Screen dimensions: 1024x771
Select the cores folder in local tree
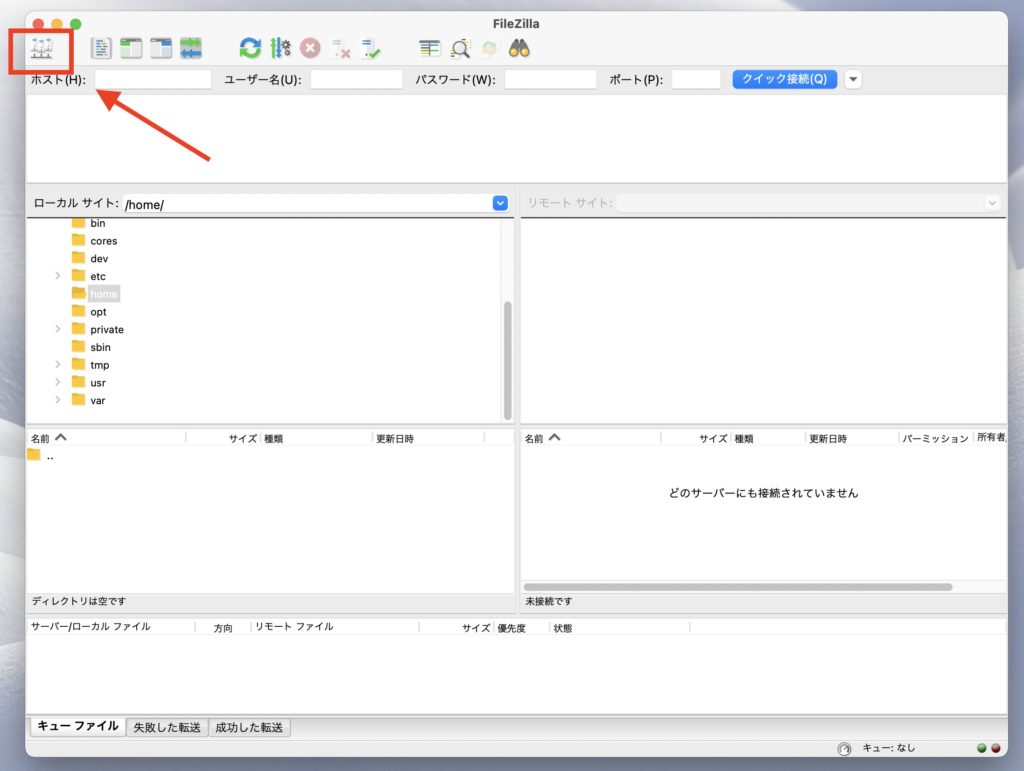[103, 241]
